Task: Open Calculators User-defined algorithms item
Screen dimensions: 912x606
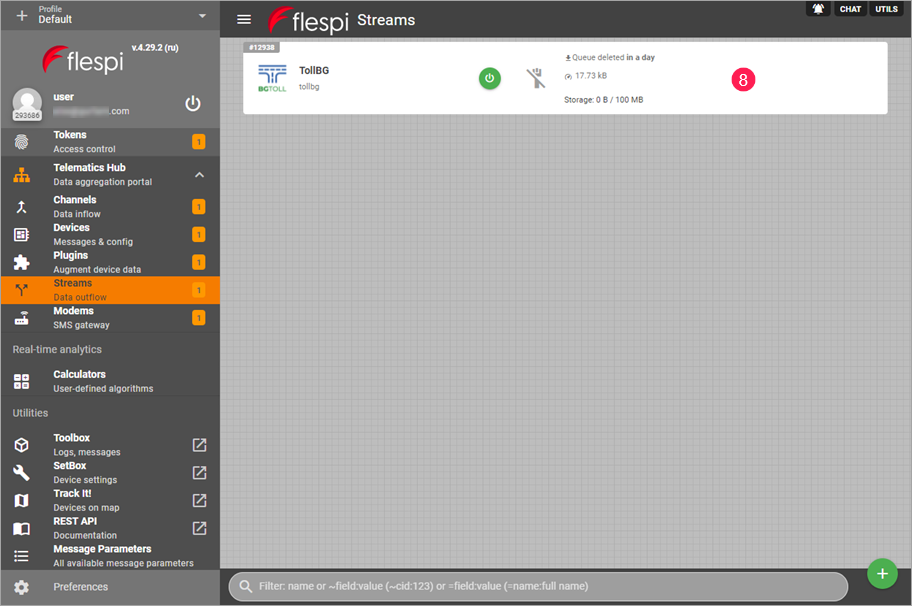Action: click(110, 382)
